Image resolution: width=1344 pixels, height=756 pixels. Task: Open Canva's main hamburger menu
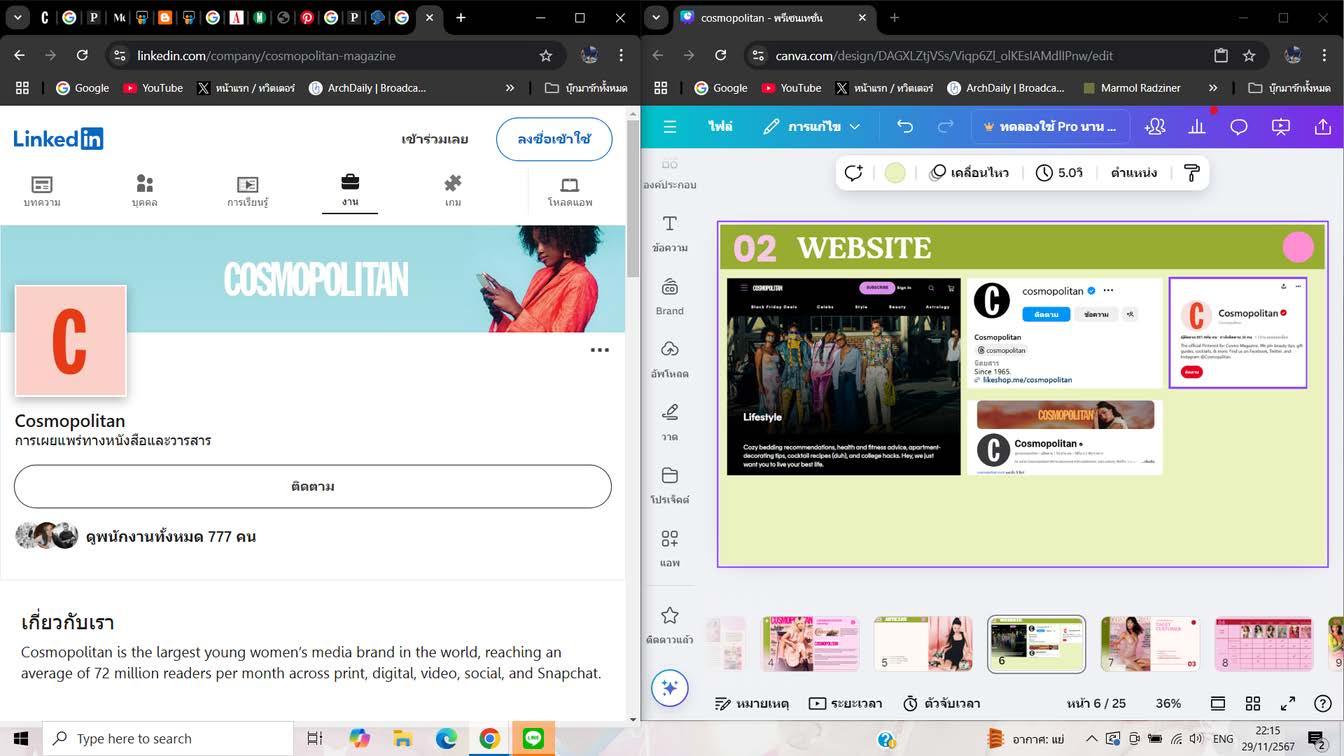(x=670, y=127)
